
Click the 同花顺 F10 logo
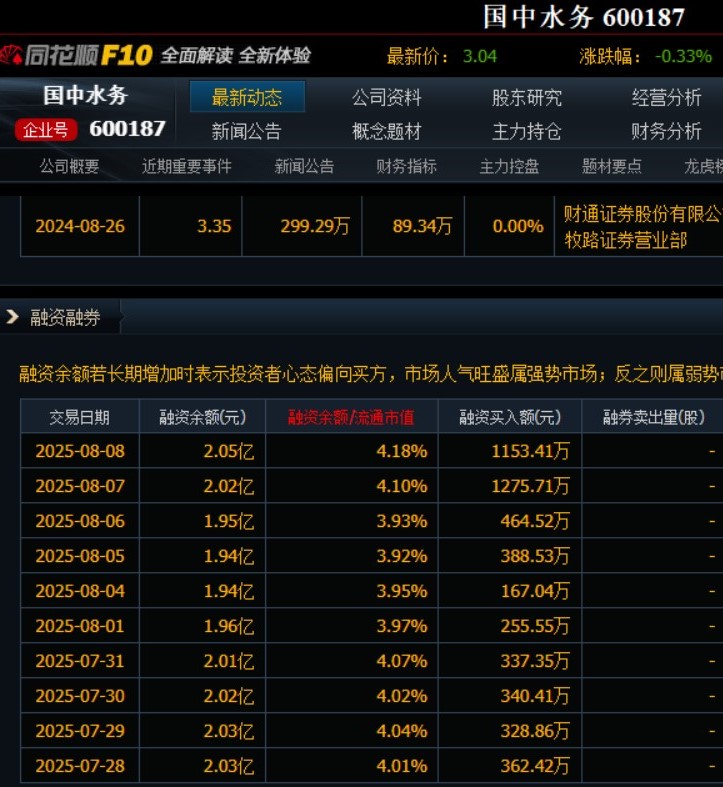click(76, 55)
